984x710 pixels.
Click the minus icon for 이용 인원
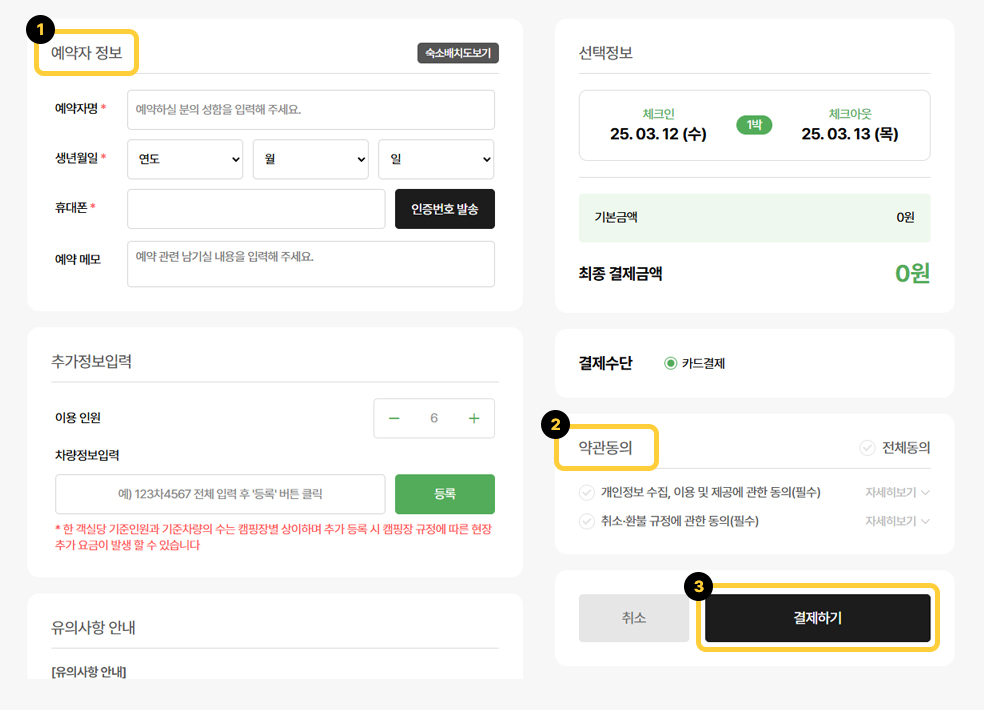click(x=394, y=418)
